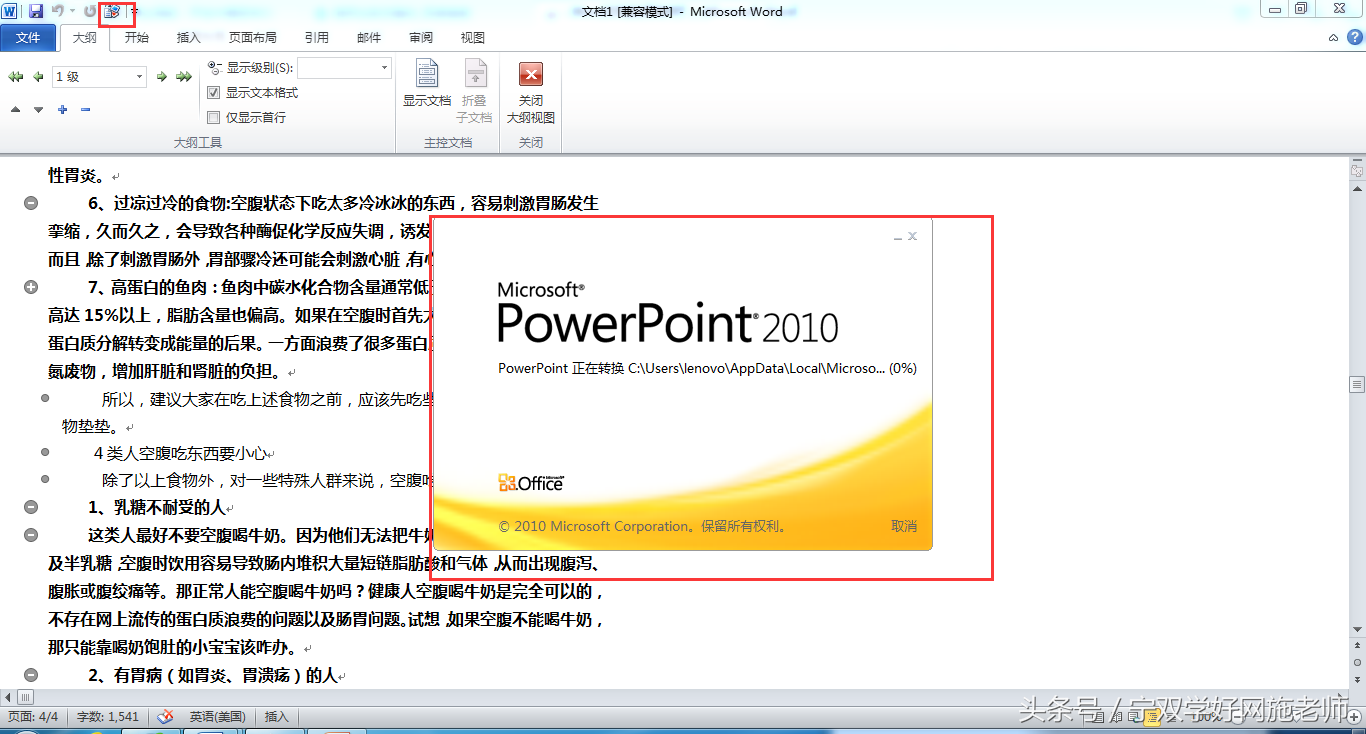Image resolution: width=1366 pixels, height=734 pixels.
Task: Uncheck 显示文本格式 checkbox
Action: pyautogui.click(x=213, y=92)
